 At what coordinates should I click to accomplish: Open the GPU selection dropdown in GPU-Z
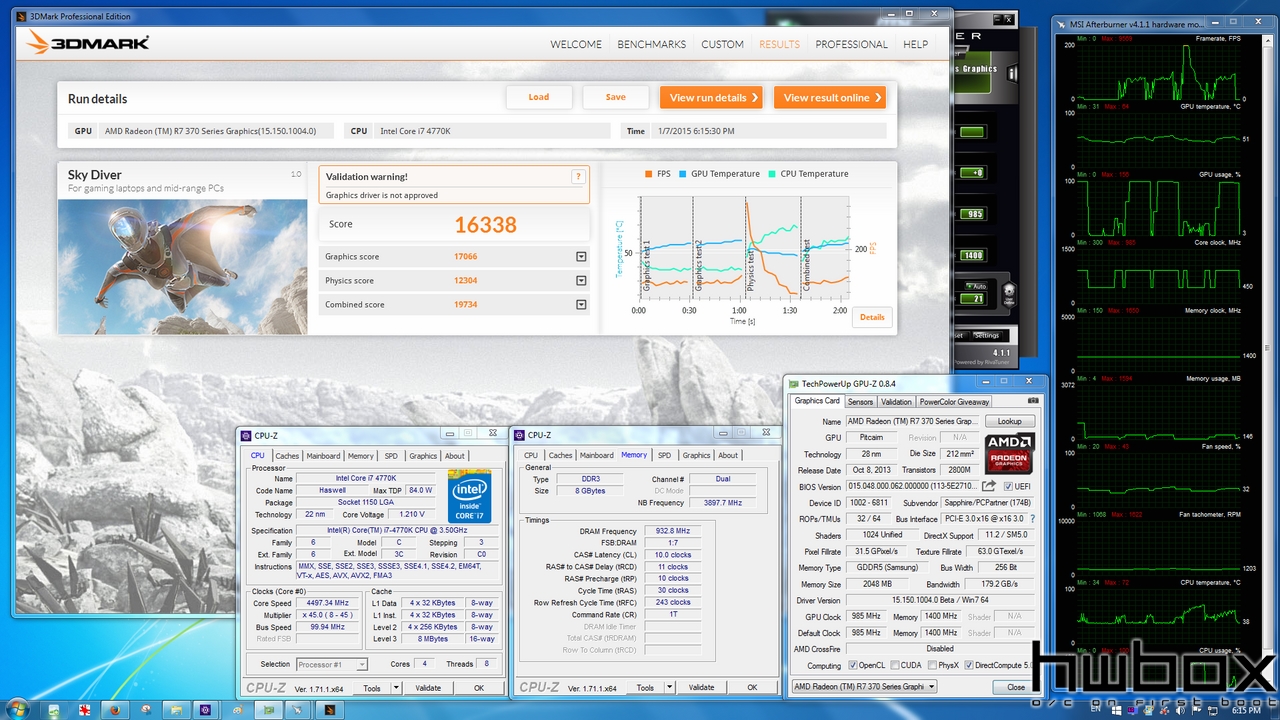point(864,686)
